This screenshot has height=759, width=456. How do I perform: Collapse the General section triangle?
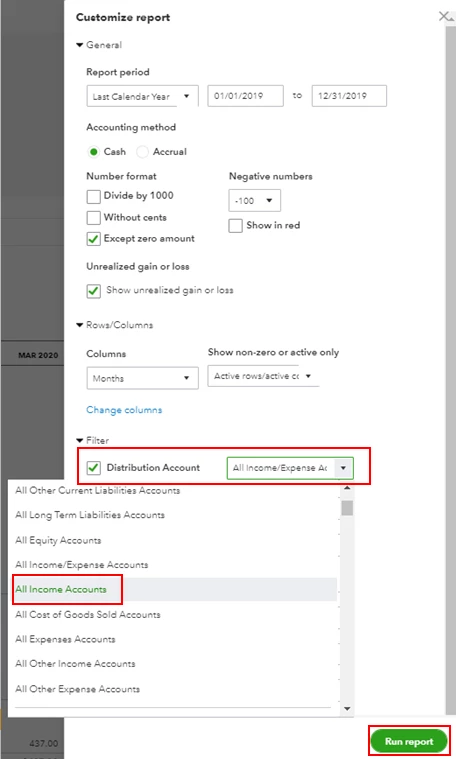[80, 45]
